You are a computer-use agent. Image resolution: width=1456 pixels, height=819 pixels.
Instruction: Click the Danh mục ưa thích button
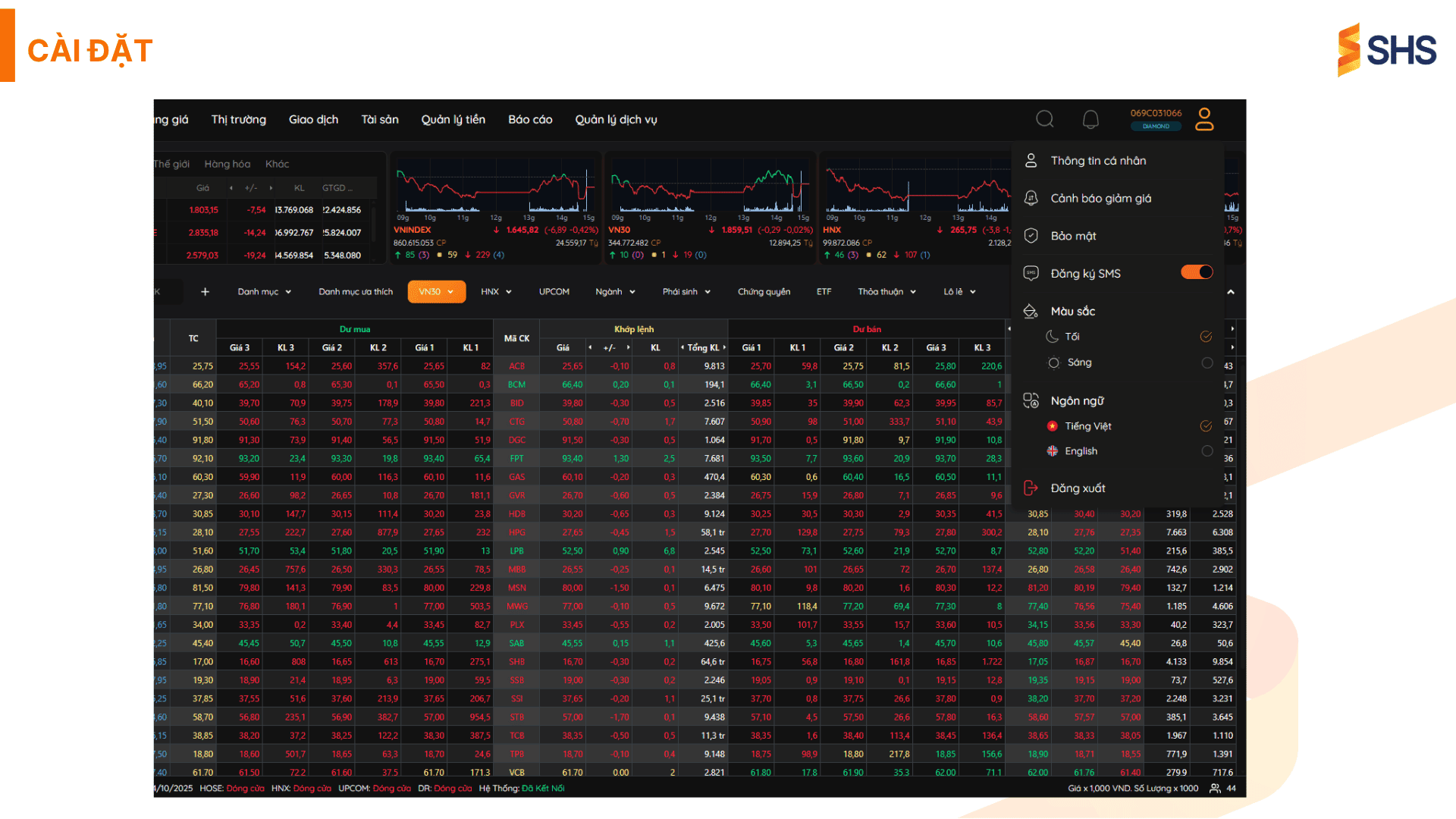pos(356,292)
